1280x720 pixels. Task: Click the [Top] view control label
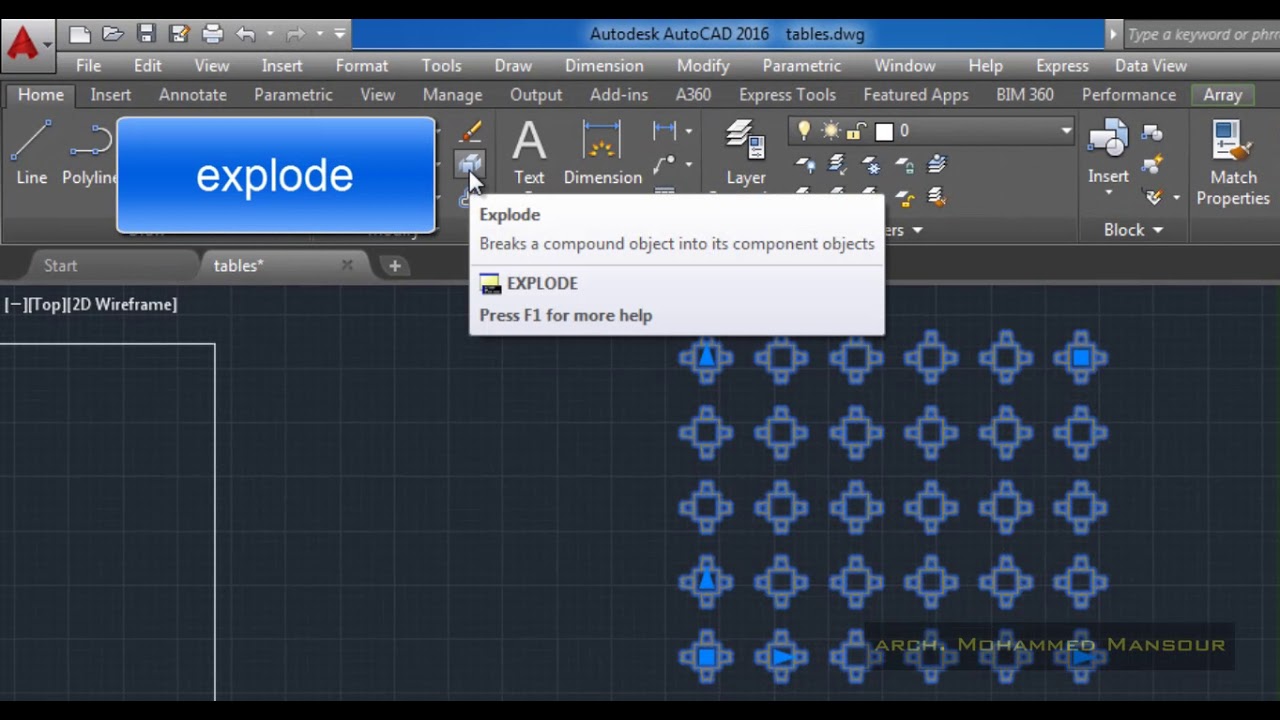pyautogui.click(x=47, y=304)
